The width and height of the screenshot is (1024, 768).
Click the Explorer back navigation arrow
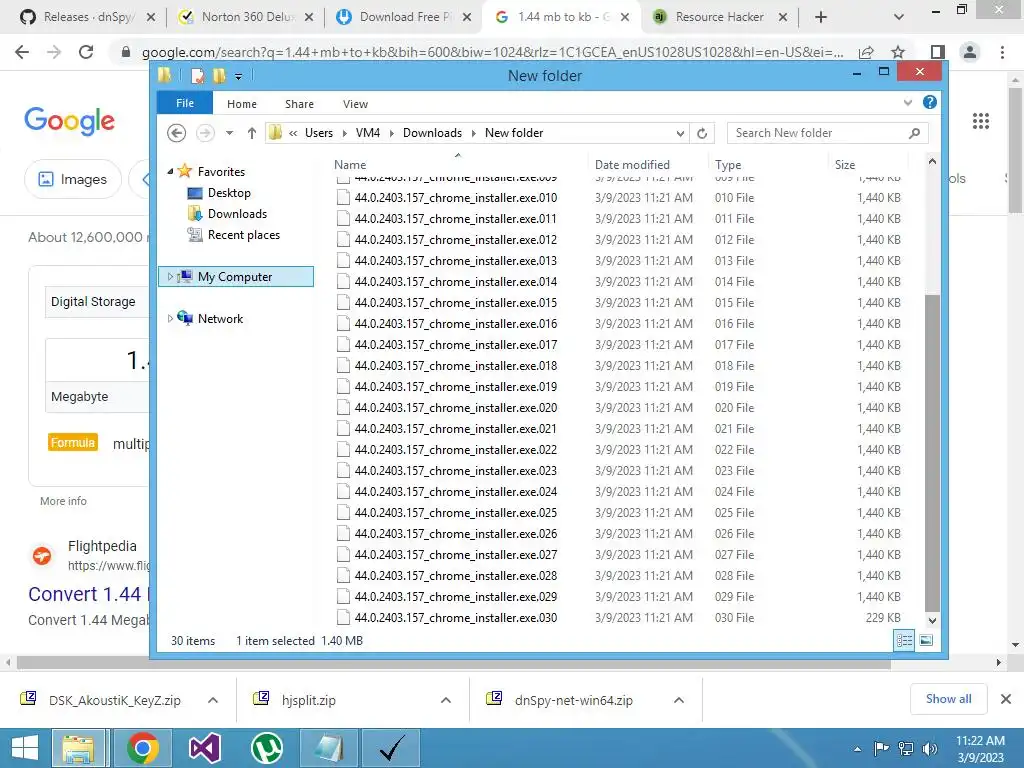(176, 133)
